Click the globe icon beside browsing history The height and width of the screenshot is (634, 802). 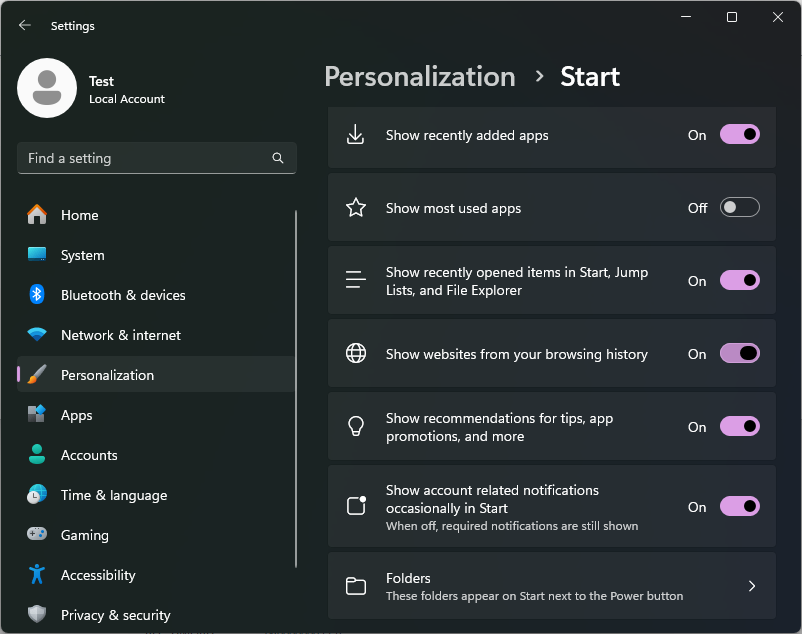click(x=356, y=353)
